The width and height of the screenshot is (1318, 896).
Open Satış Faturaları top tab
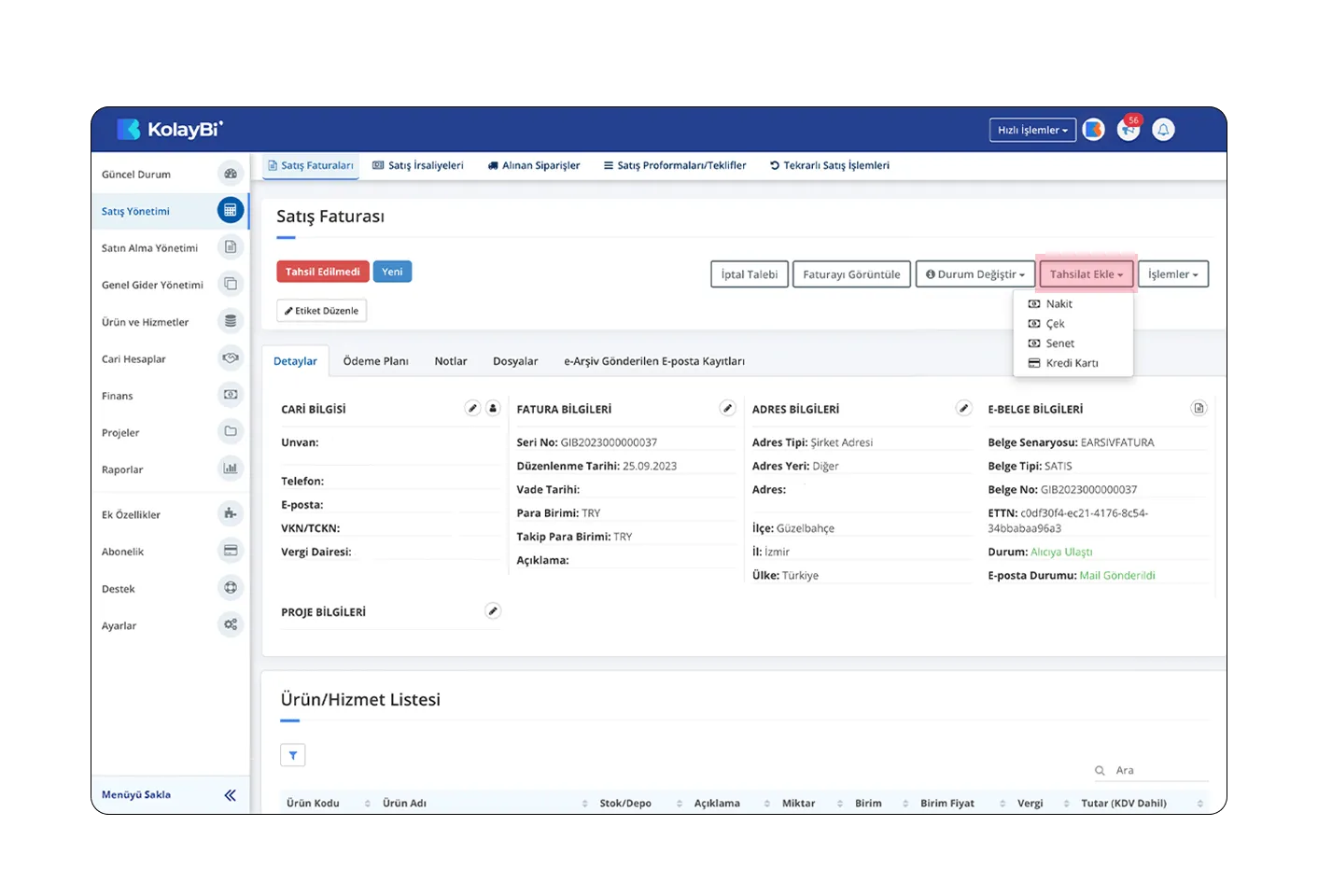(x=311, y=165)
